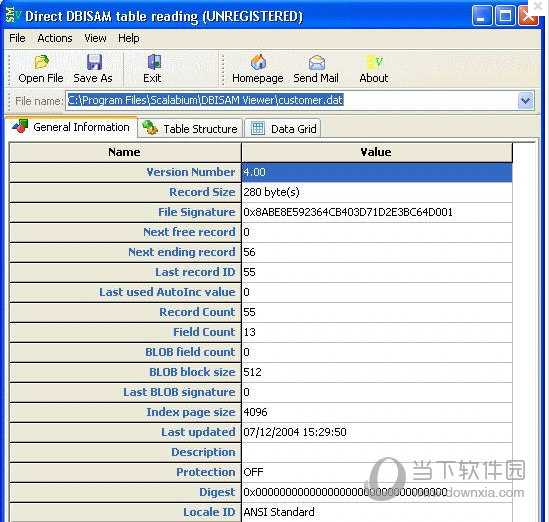Click the empty Description value cell
The width and height of the screenshot is (549, 522).
[x=377, y=452]
